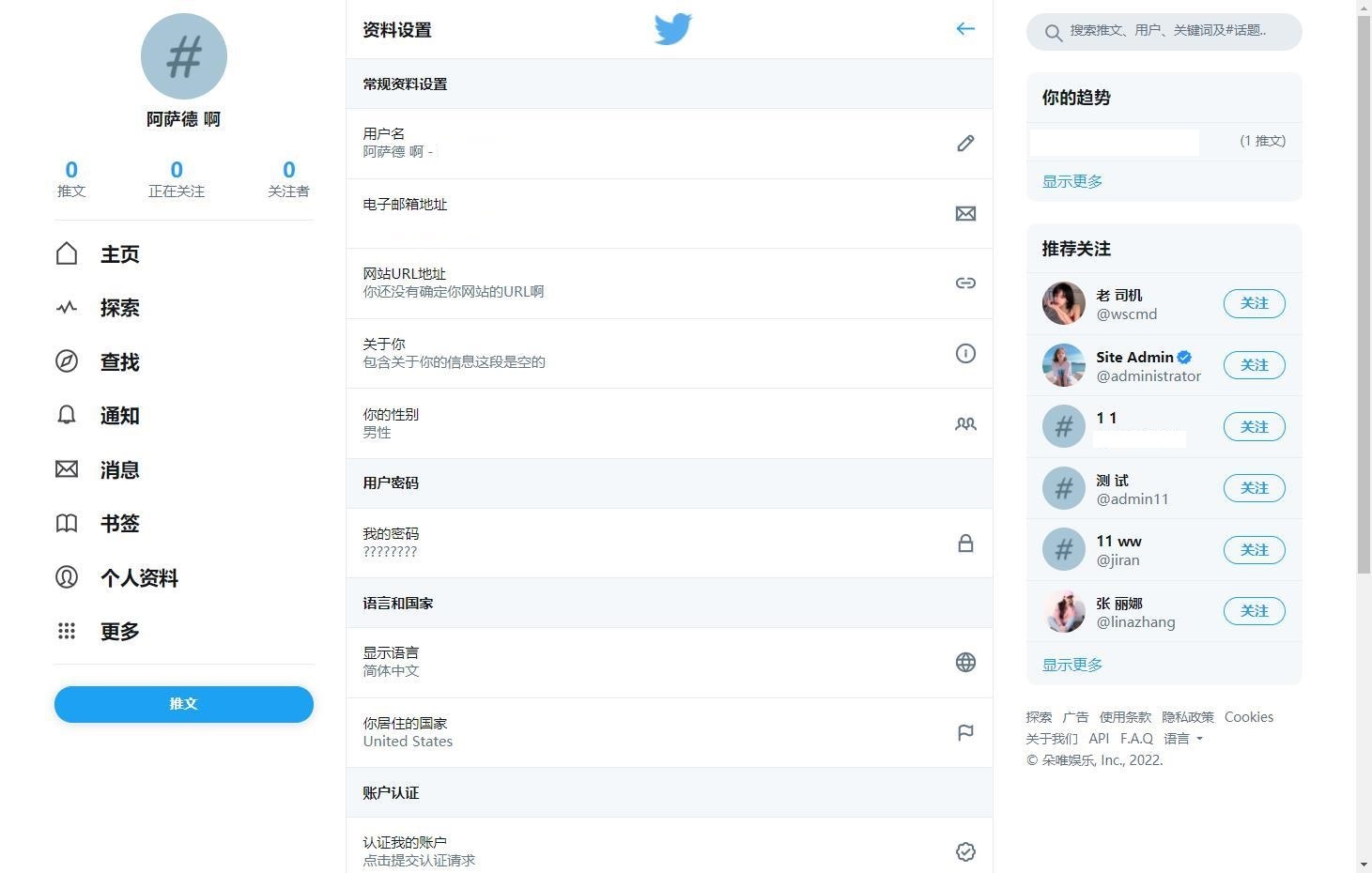Click the link icon for 网站URL地址
The image size is (1372, 873).
click(x=965, y=283)
